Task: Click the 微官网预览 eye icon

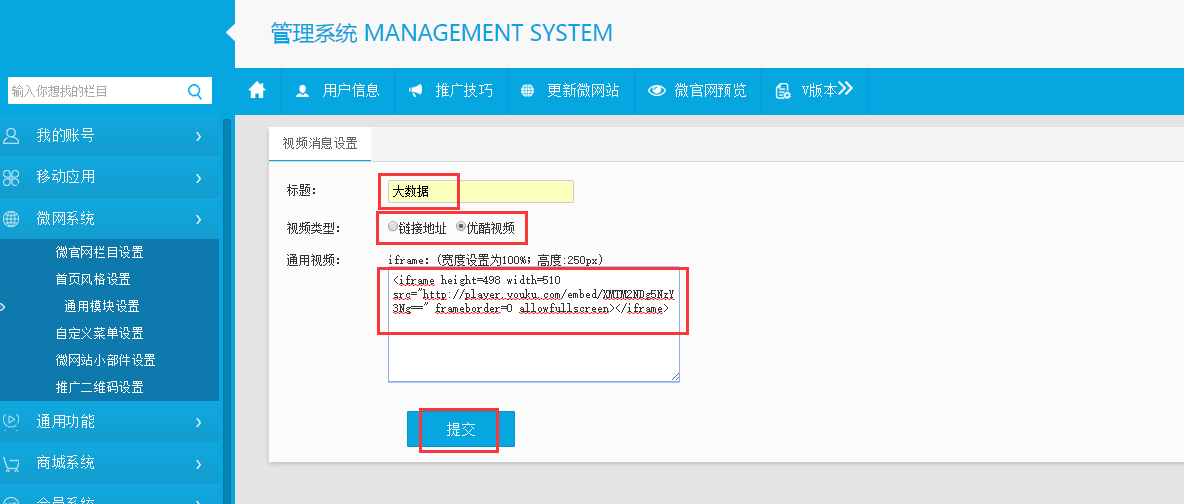Action: click(657, 91)
